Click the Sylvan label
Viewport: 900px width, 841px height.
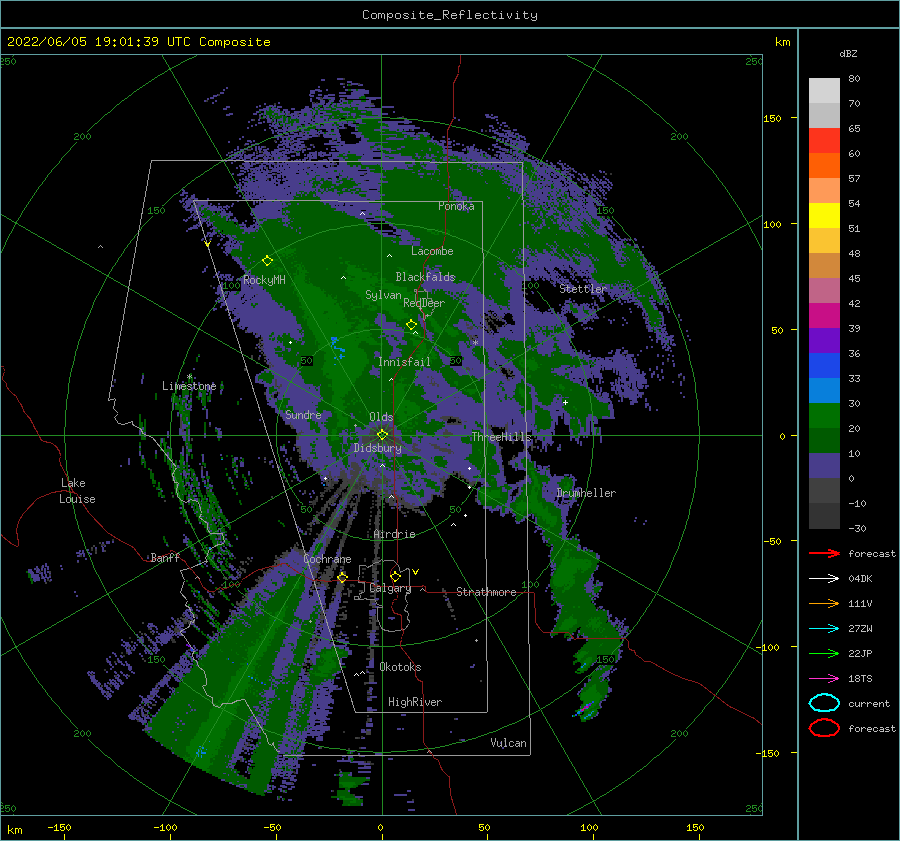(383, 295)
